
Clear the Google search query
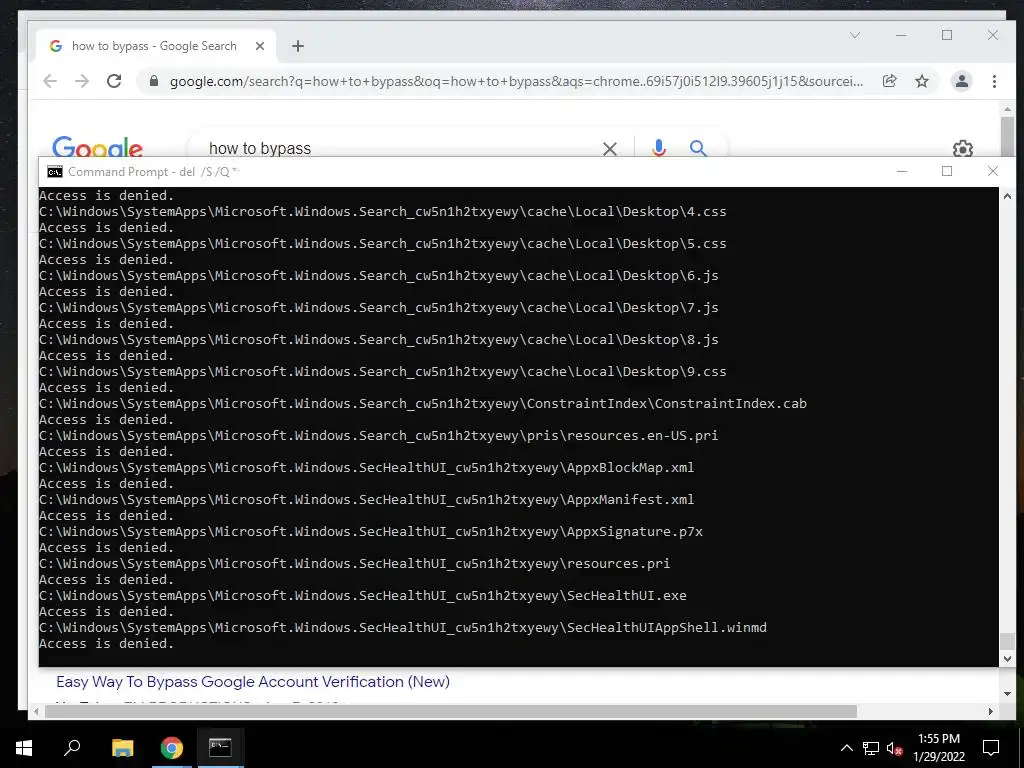(x=610, y=149)
